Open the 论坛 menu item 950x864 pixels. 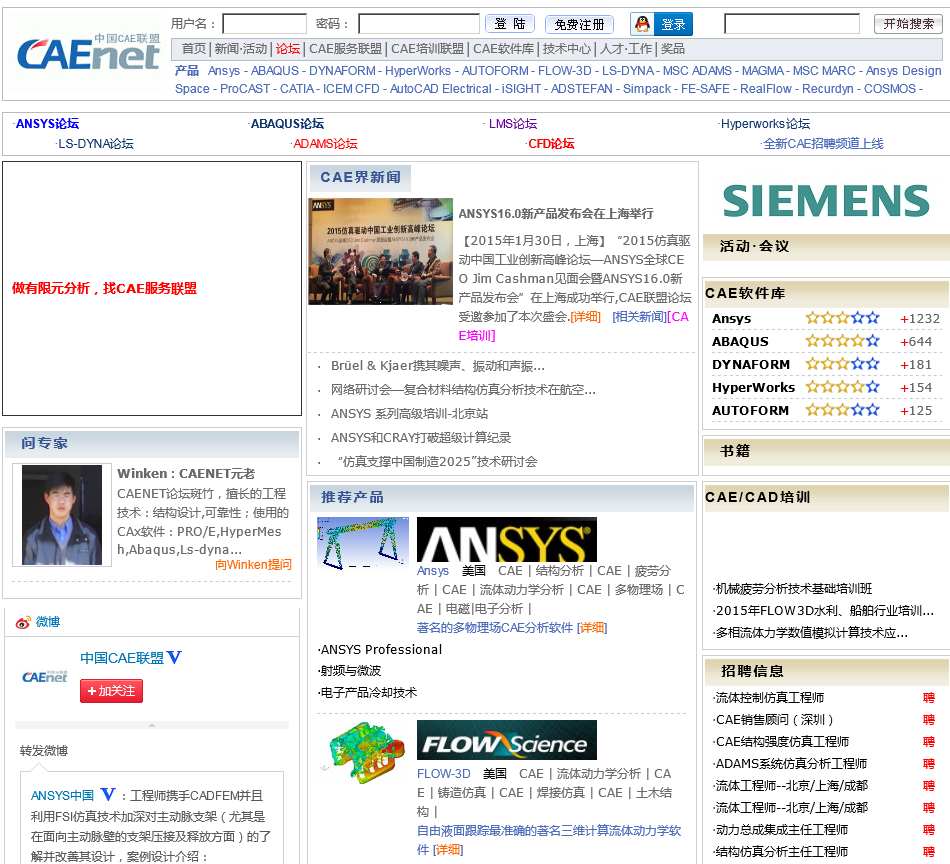coord(288,48)
